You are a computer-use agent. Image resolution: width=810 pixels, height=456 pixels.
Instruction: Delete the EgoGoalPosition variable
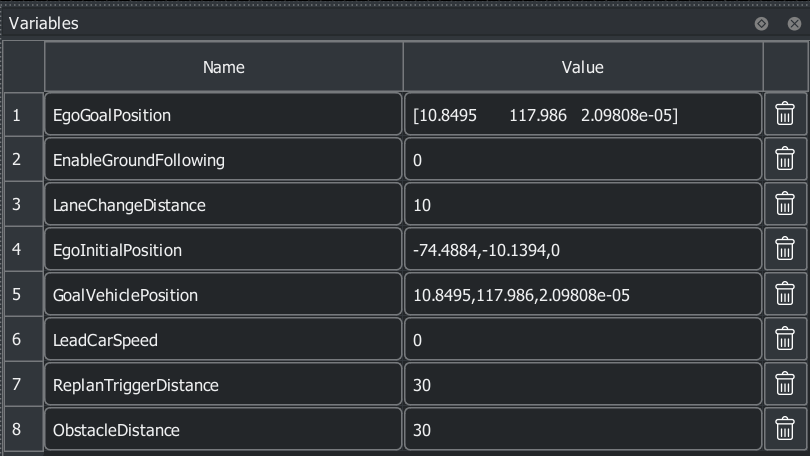785,115
